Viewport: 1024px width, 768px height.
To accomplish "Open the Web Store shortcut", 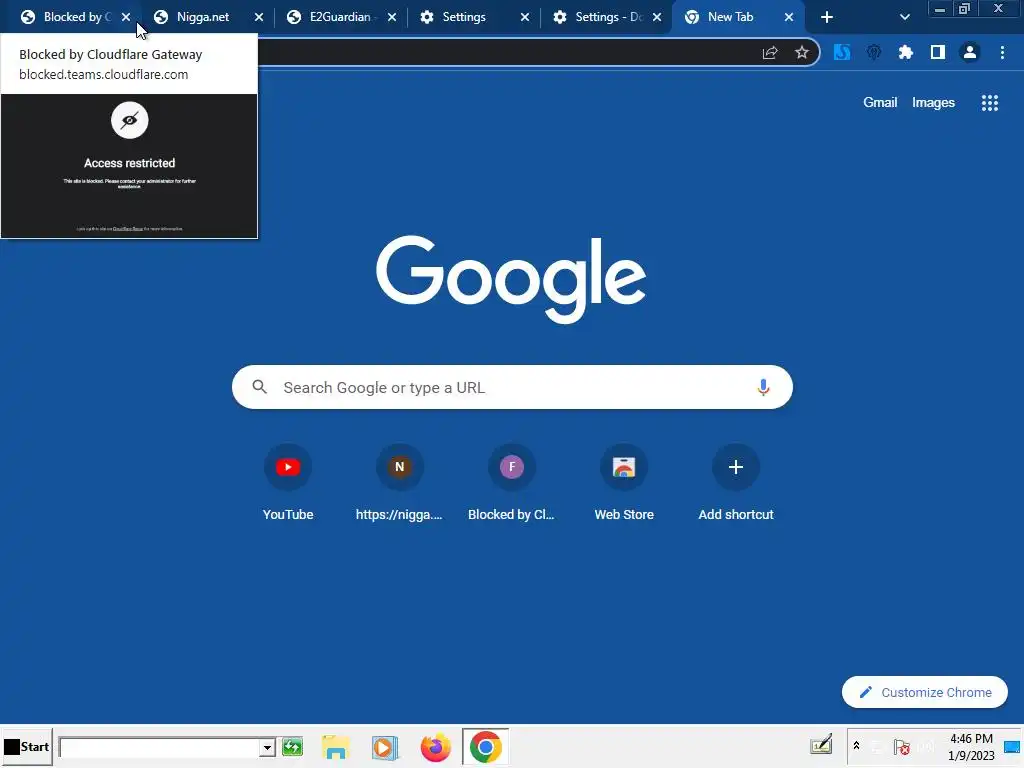I will pyautogui.click(x=624, y=483).
